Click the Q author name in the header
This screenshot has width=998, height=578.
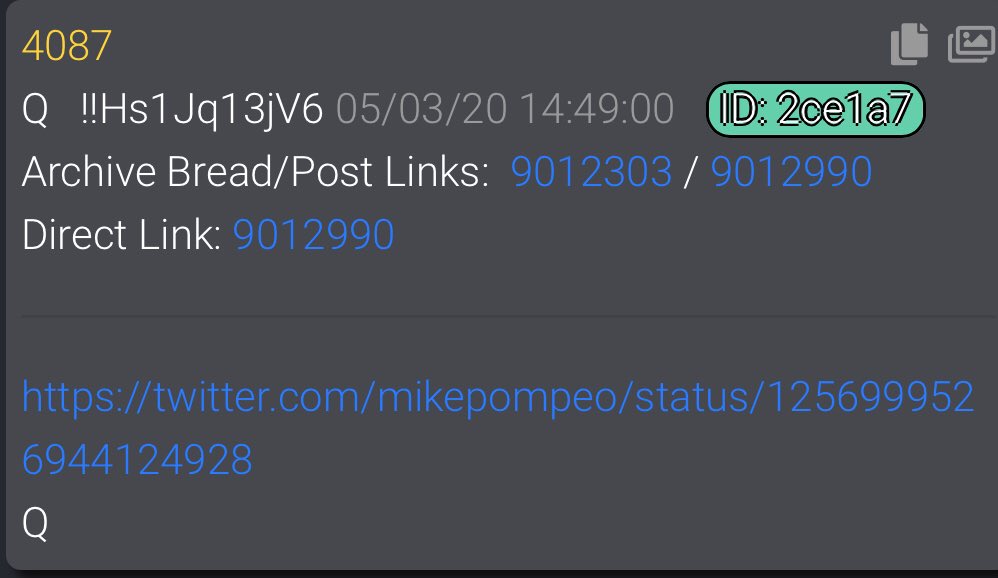(x=35, y=110)
